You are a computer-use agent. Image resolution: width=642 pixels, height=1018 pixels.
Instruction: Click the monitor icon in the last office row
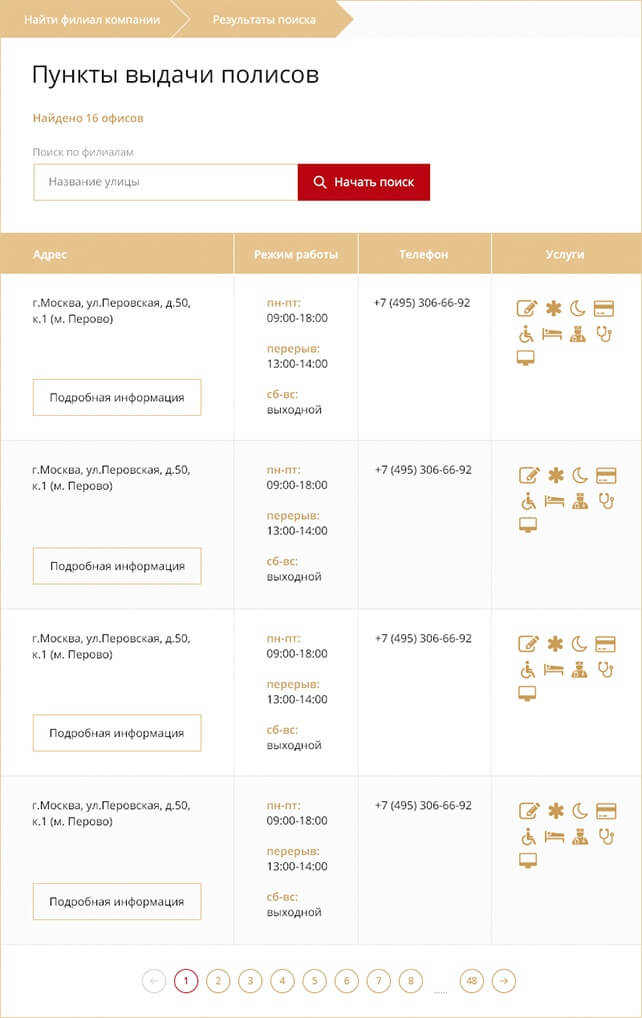(528, 860)
